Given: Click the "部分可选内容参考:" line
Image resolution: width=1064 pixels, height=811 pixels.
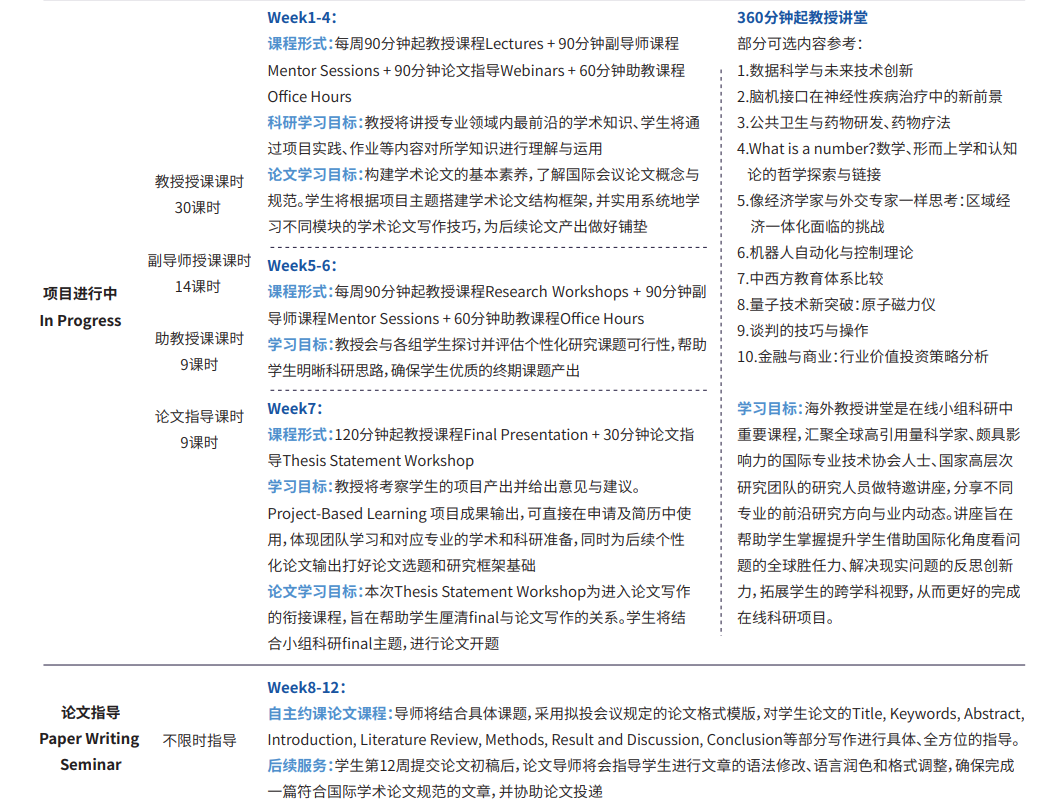Looking at the screenshot, I should (799, 43).
